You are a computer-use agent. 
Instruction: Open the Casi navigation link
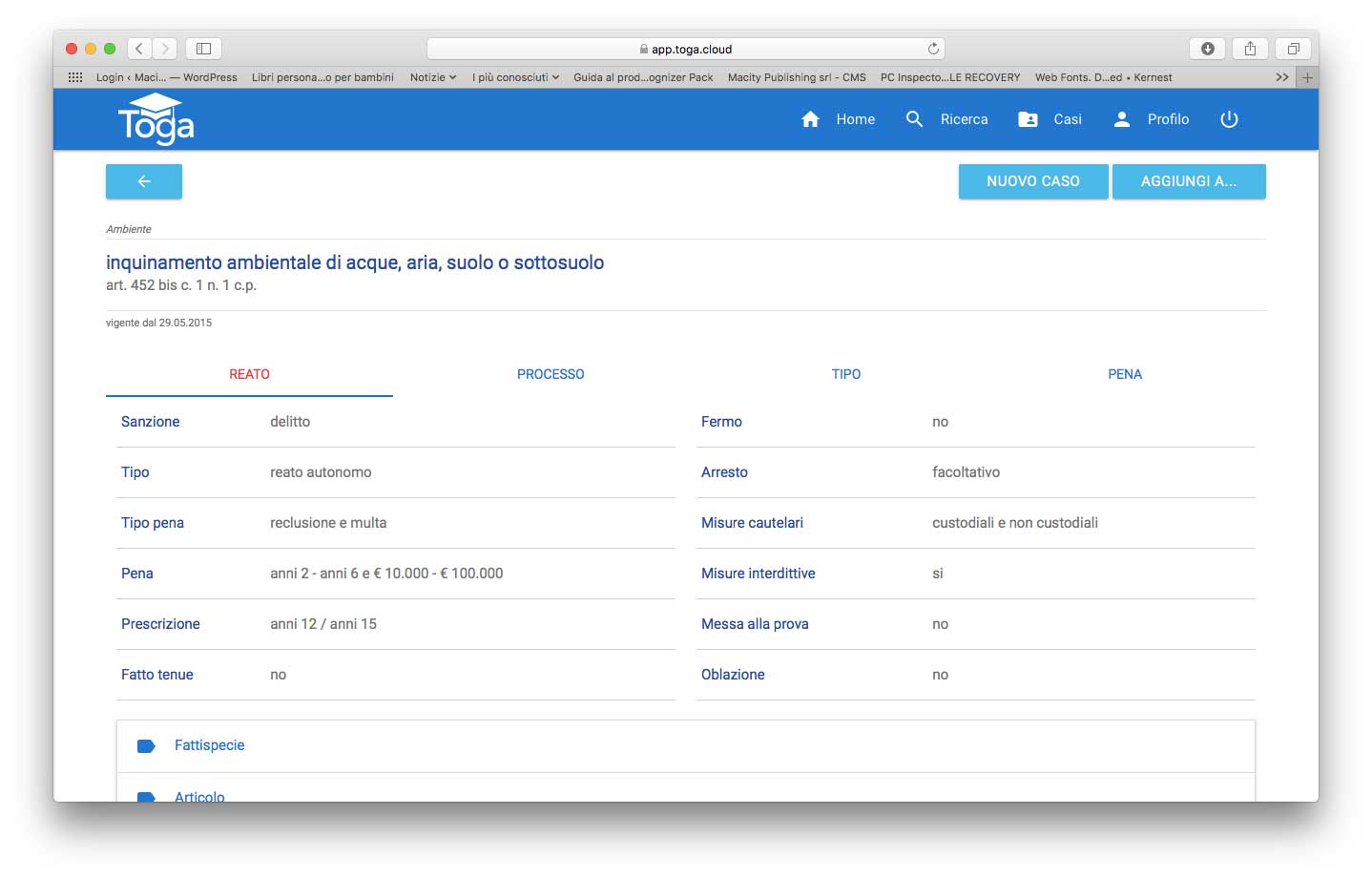pos(1068,119)
